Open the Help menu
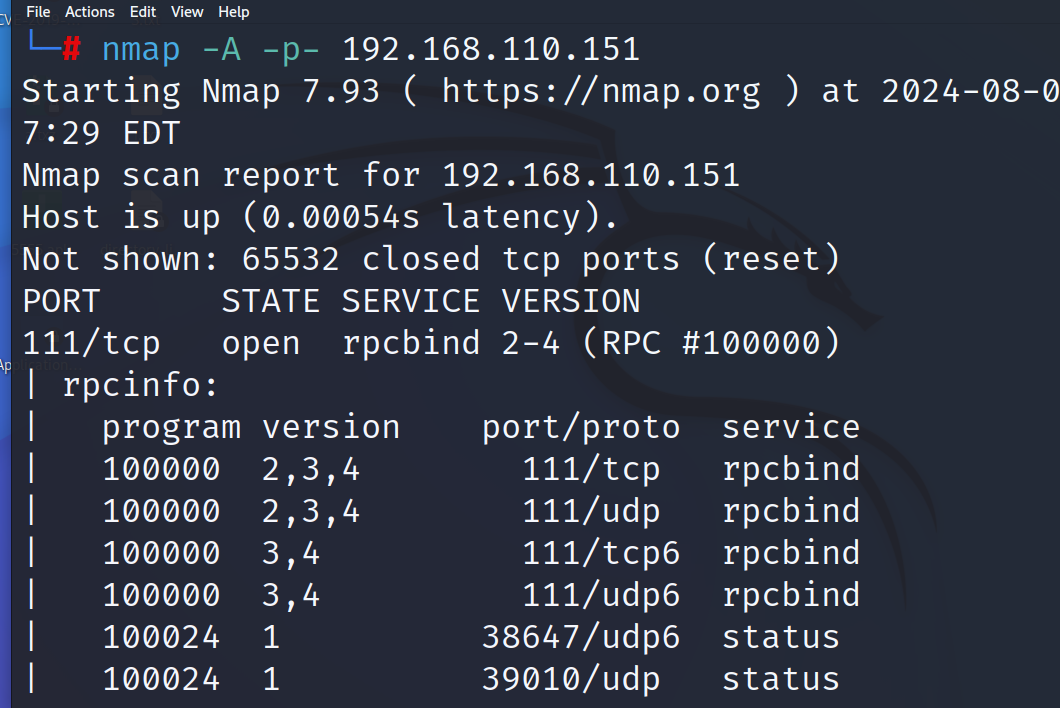The width and height of the screenshot is (1060, 708). pos(234,11)
